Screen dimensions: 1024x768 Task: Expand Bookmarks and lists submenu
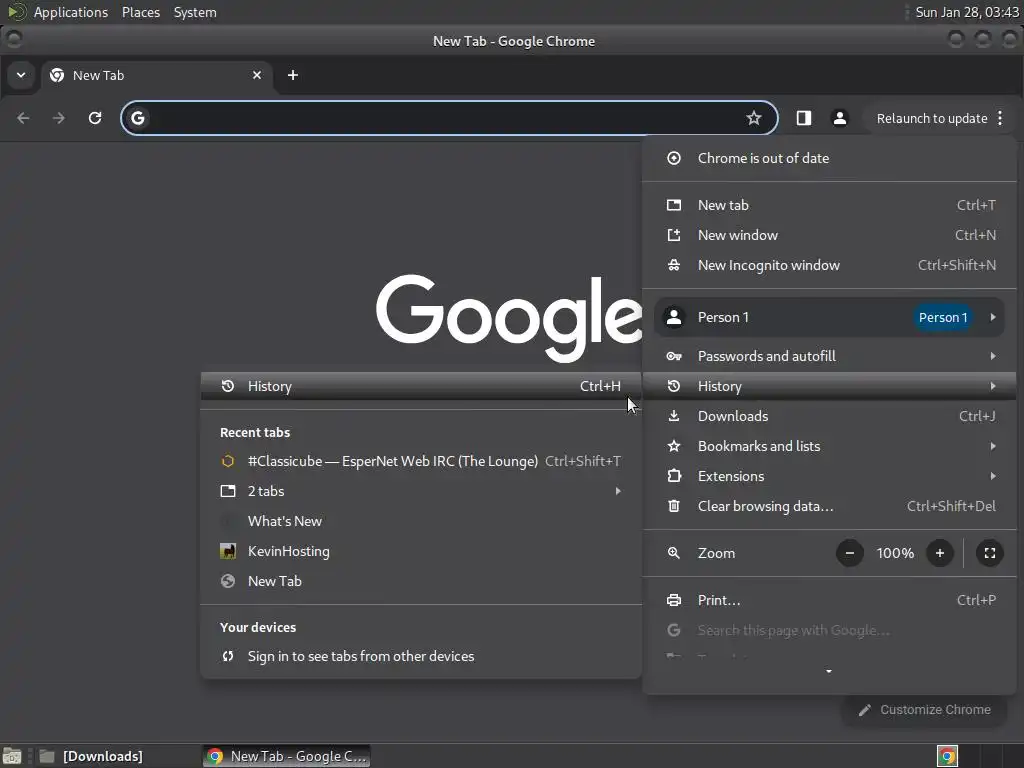[x=829, y=446]
